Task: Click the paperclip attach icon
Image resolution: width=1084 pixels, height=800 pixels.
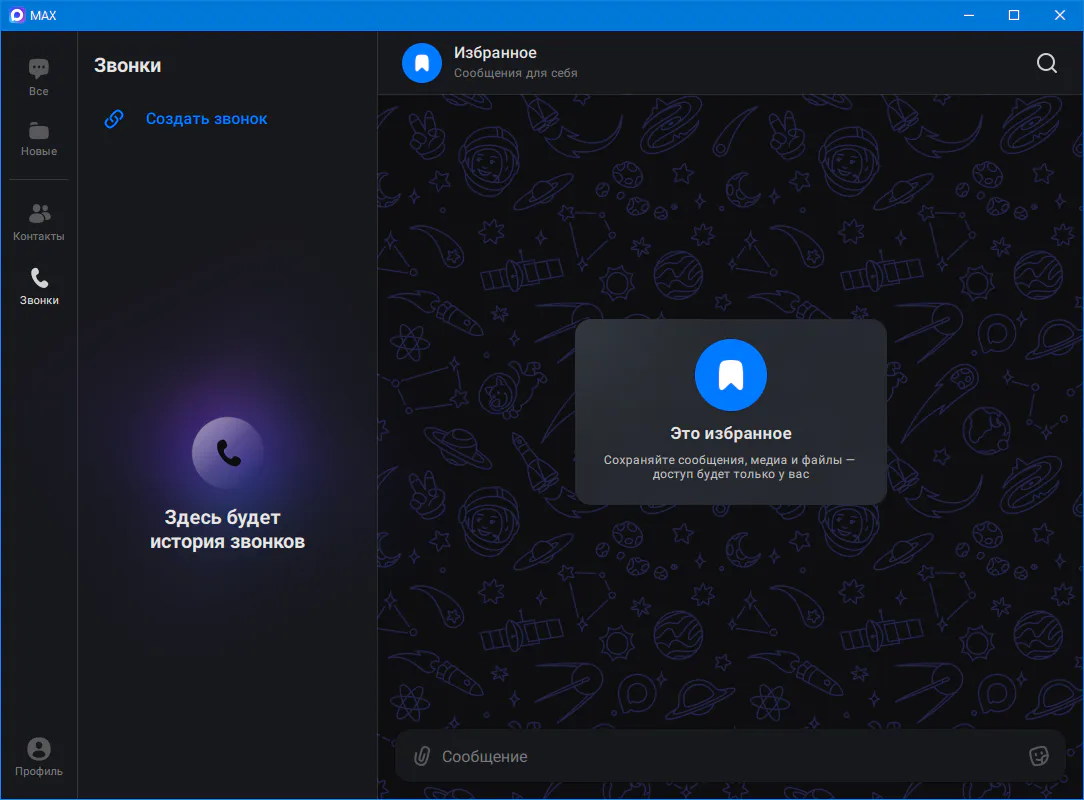Action: (423, 756)
